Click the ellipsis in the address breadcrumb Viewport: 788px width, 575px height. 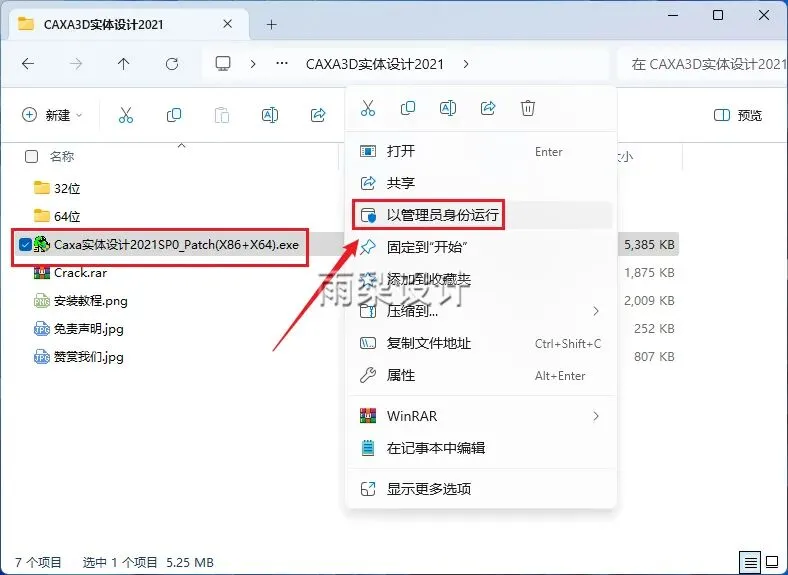[x=282, y=64]
